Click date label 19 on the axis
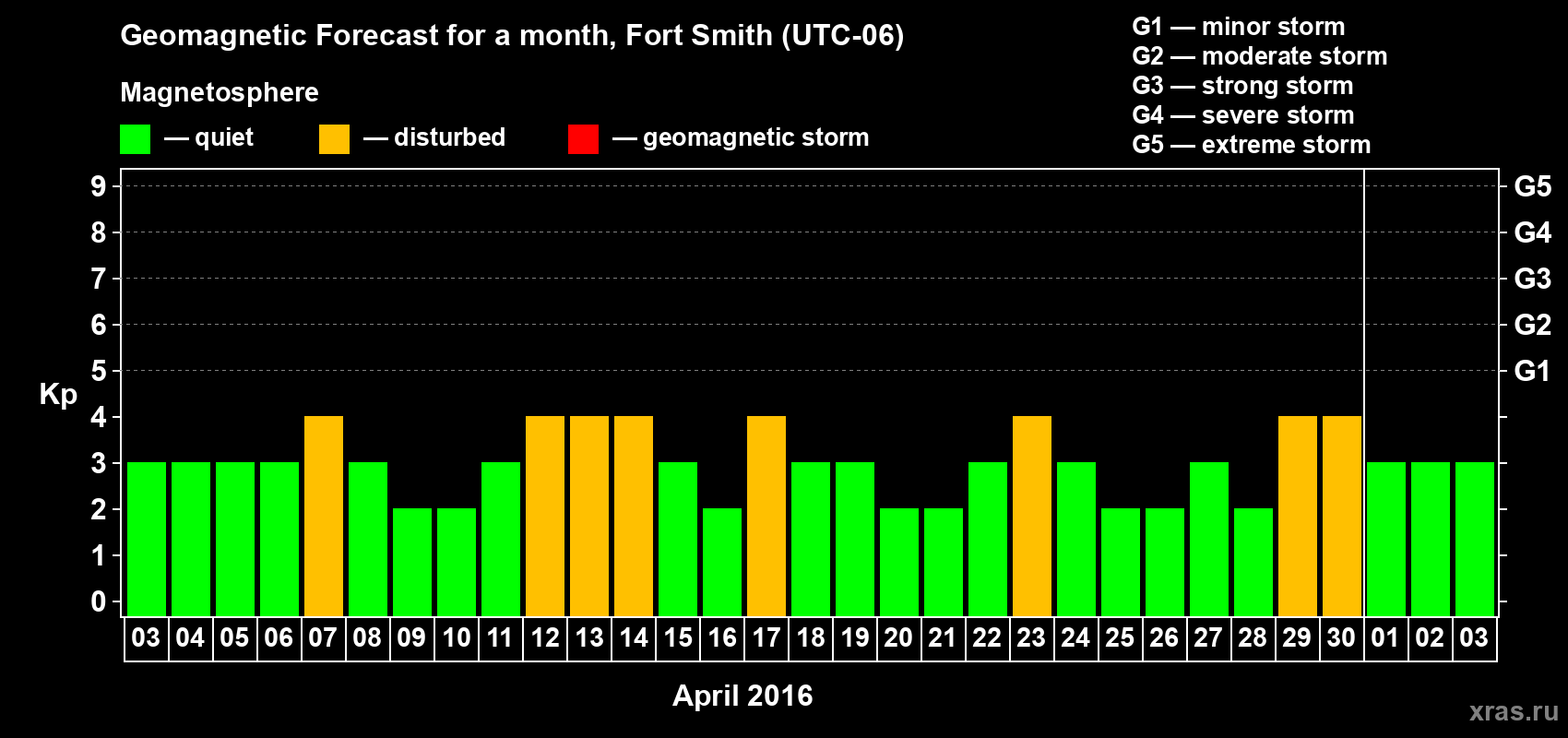 (855, 638)
